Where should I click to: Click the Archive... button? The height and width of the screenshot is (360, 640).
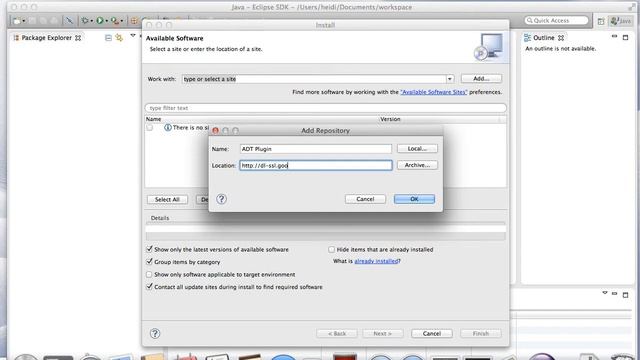[417, 165]
